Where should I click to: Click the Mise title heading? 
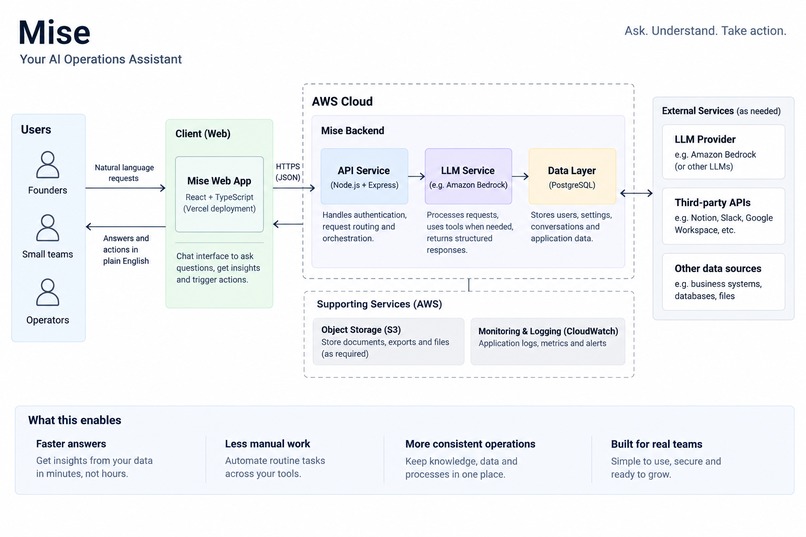54,32
